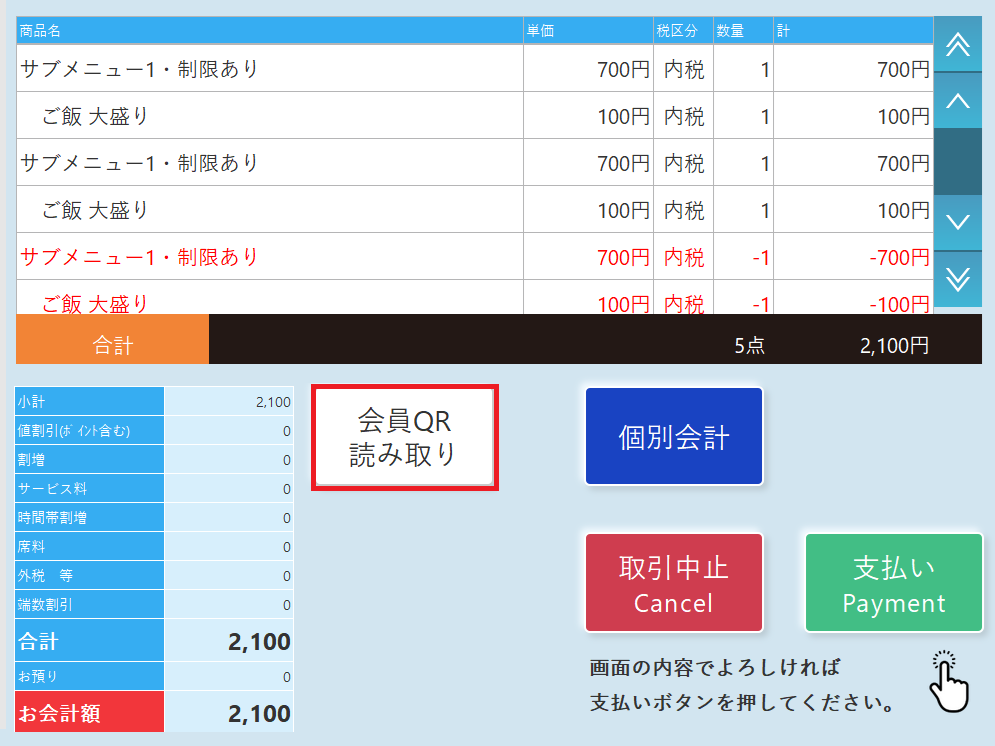Screen dimensions: 995x746
Task: Cancel the transaction with 取引中止 Cancel
Action: pos(674,582)
